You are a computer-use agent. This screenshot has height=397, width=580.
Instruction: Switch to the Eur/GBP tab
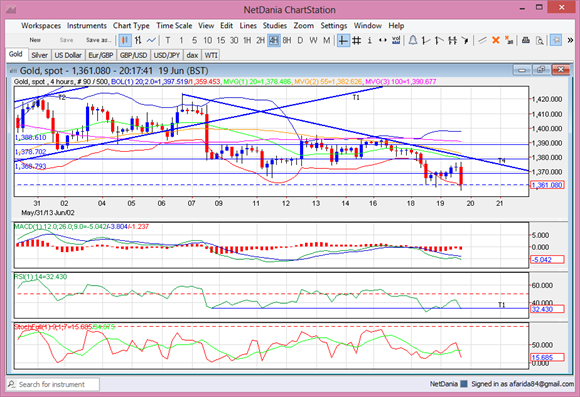[x=101, y=55]
